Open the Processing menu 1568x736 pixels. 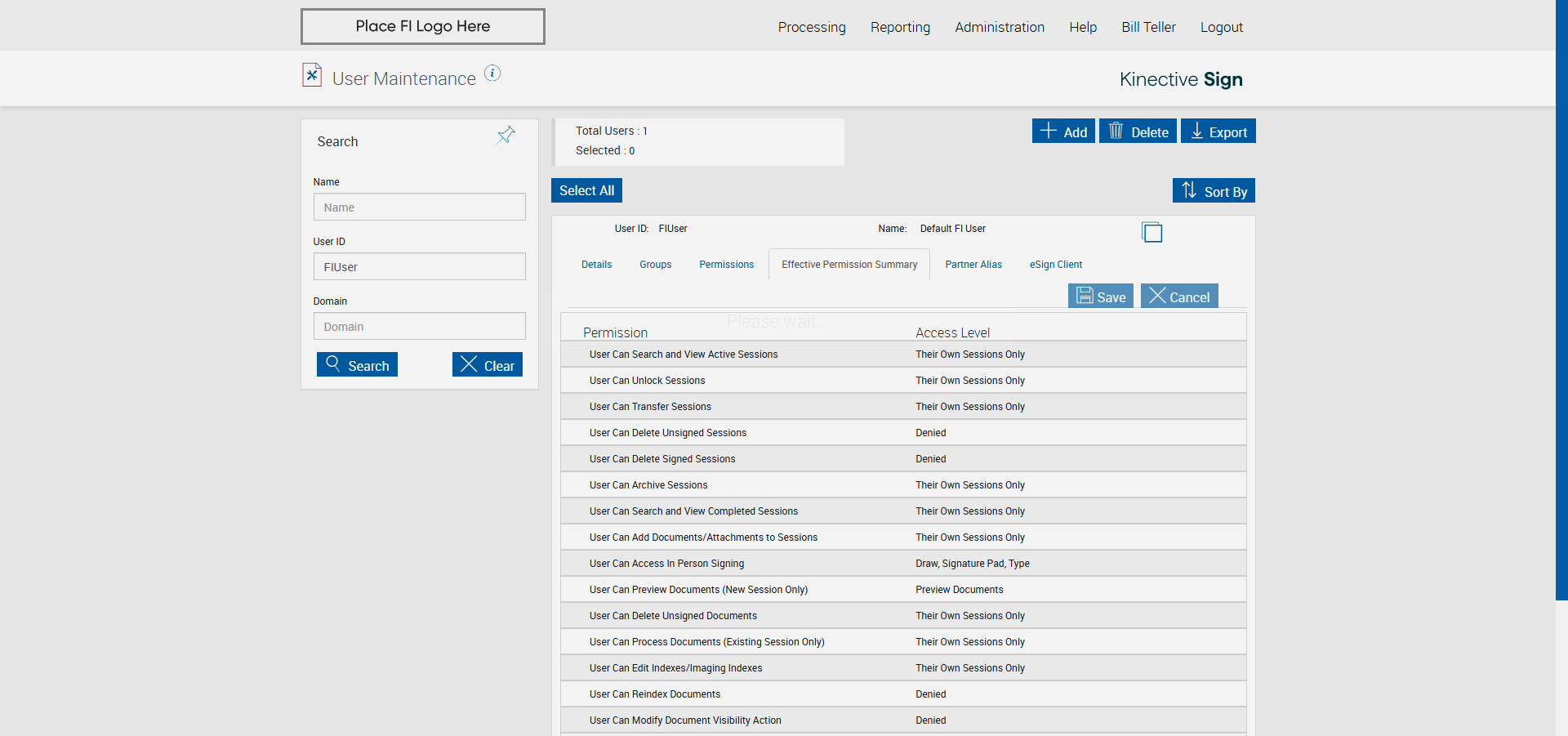[x=812, y=27]
